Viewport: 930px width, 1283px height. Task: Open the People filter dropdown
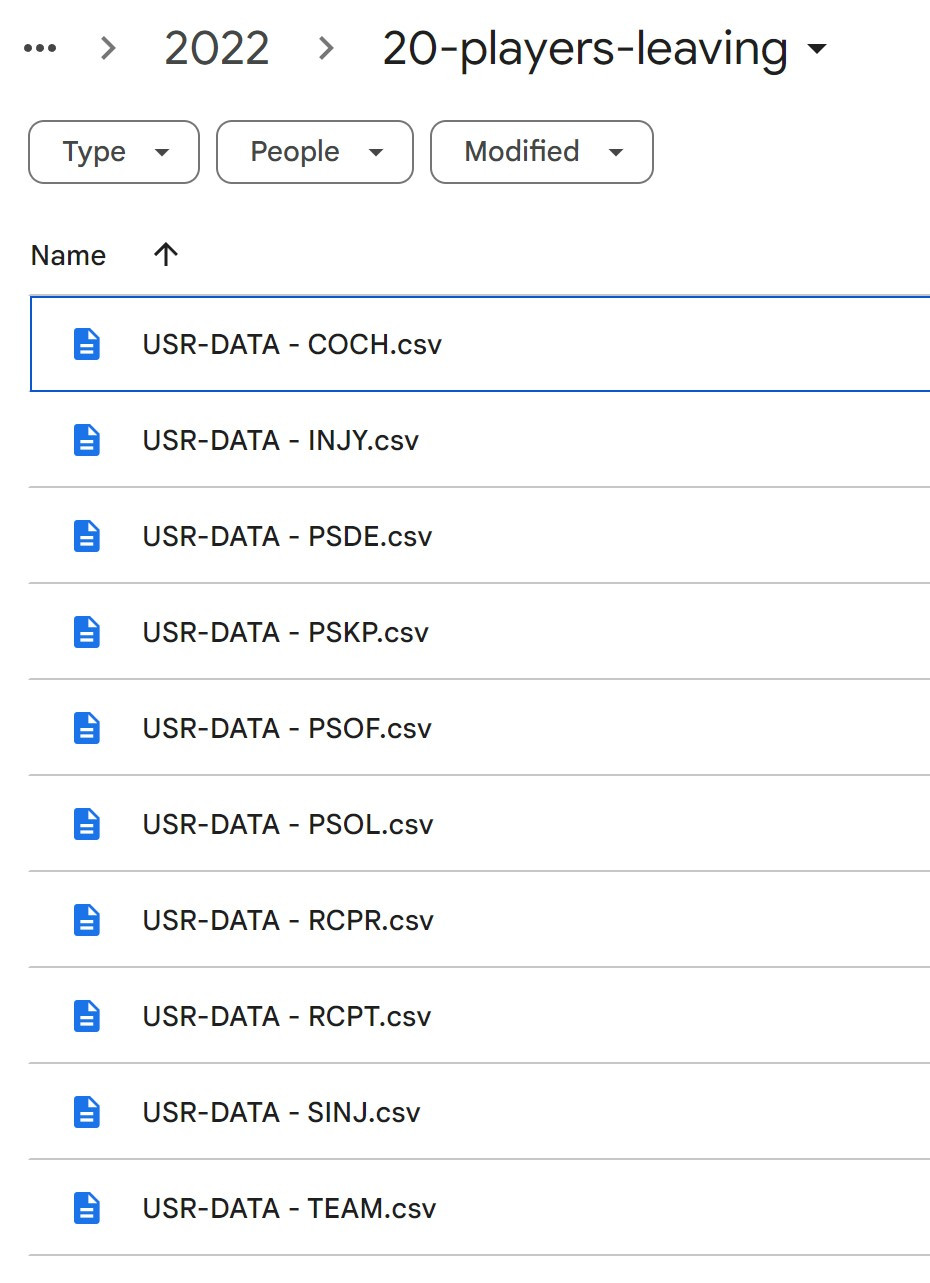[x=314, y=152]
